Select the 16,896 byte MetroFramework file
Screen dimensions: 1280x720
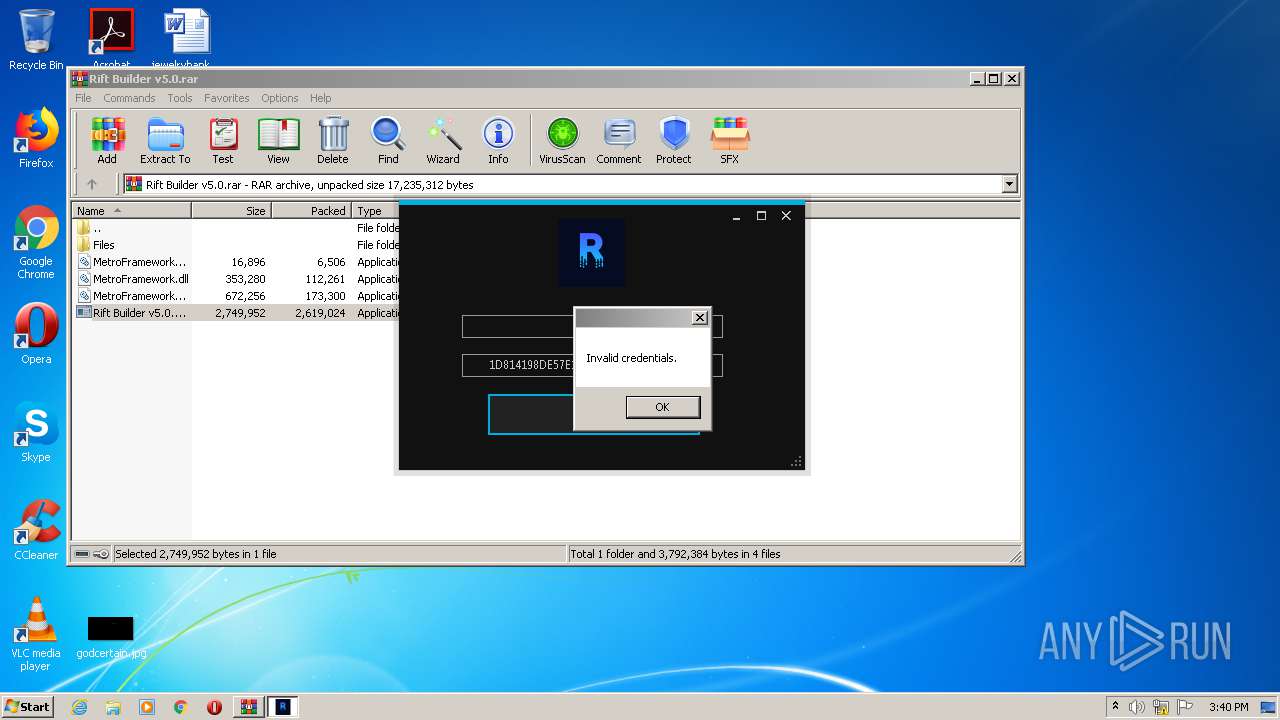[x=236, y=262]
